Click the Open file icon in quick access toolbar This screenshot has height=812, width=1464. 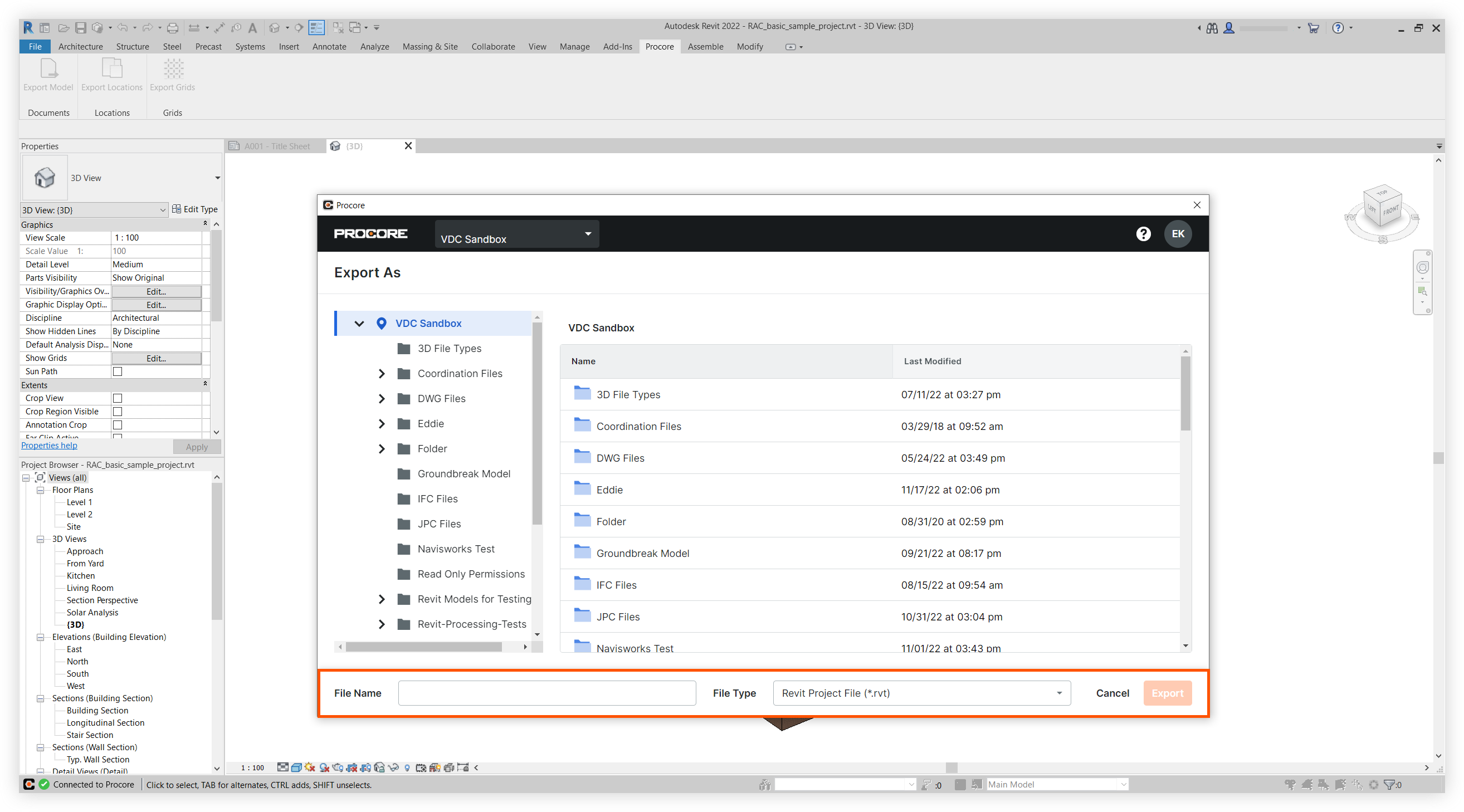pyautogui.click(x=64, y=27)
